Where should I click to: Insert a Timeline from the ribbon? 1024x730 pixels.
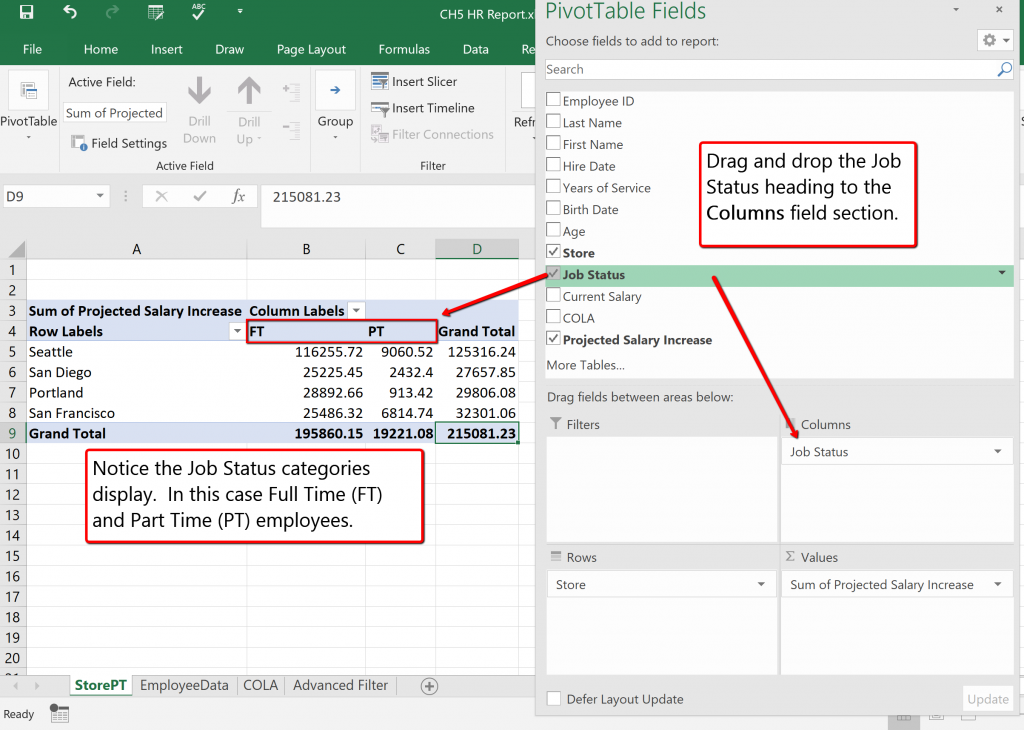422,108
